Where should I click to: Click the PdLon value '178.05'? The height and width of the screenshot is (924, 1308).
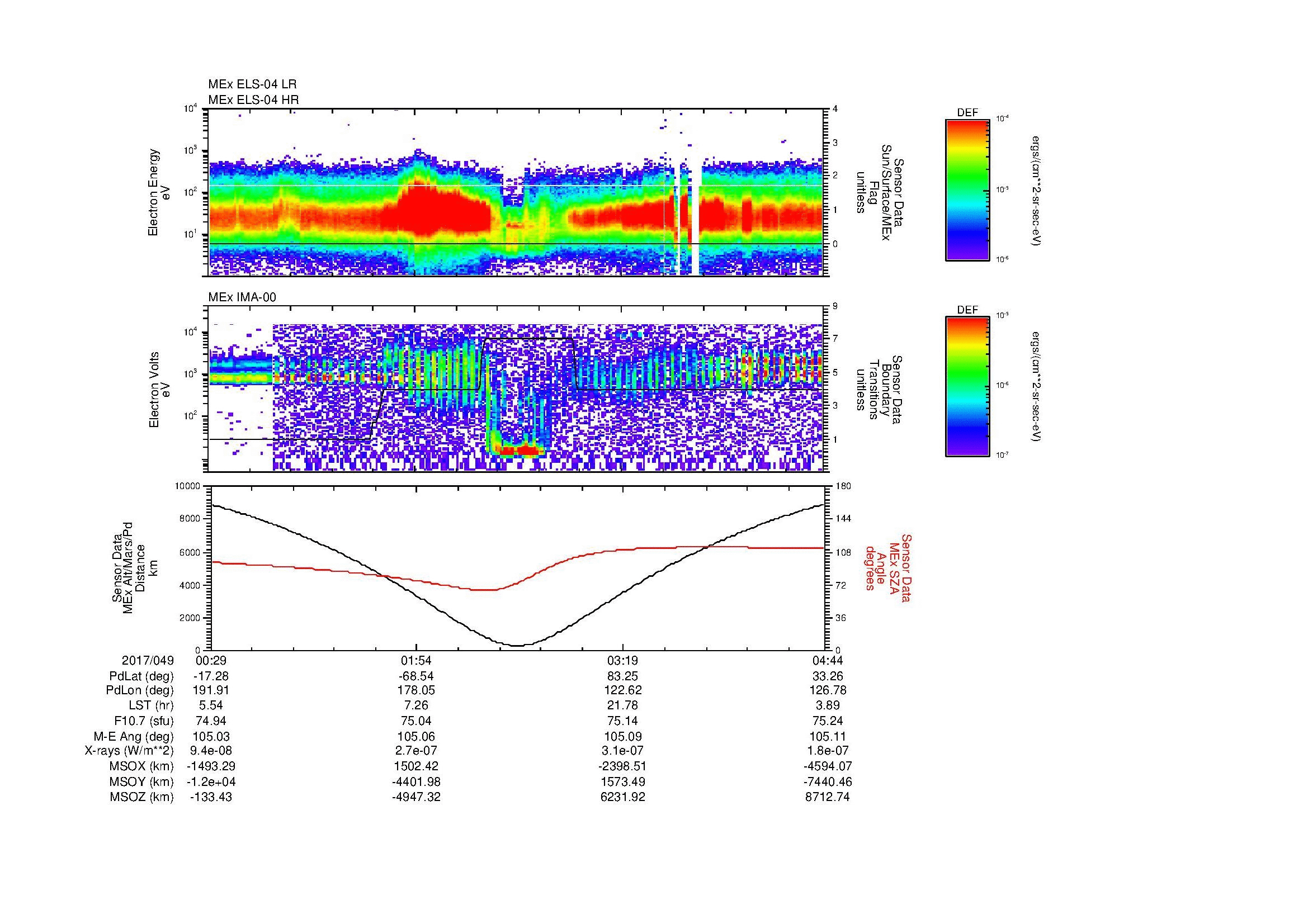[417, 690]
